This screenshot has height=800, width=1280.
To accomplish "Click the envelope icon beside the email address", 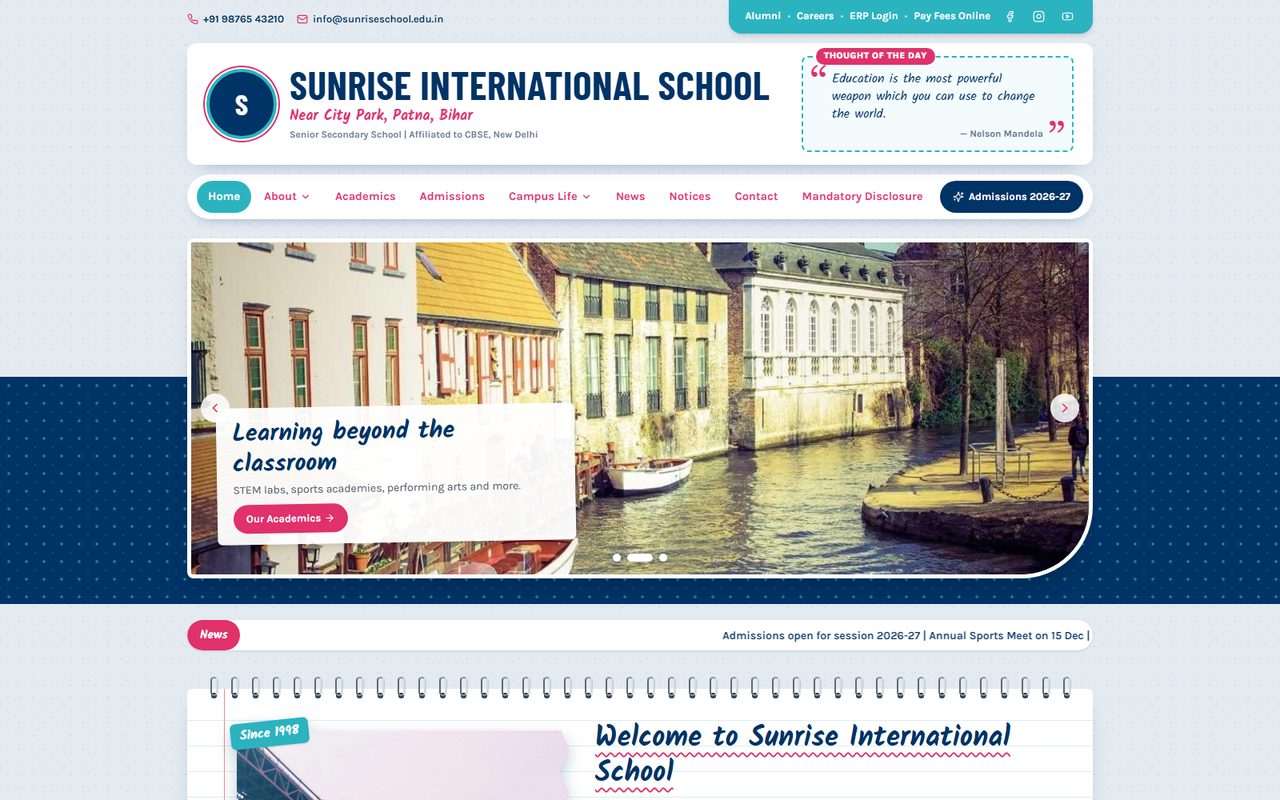I will [x=302, y=19].
